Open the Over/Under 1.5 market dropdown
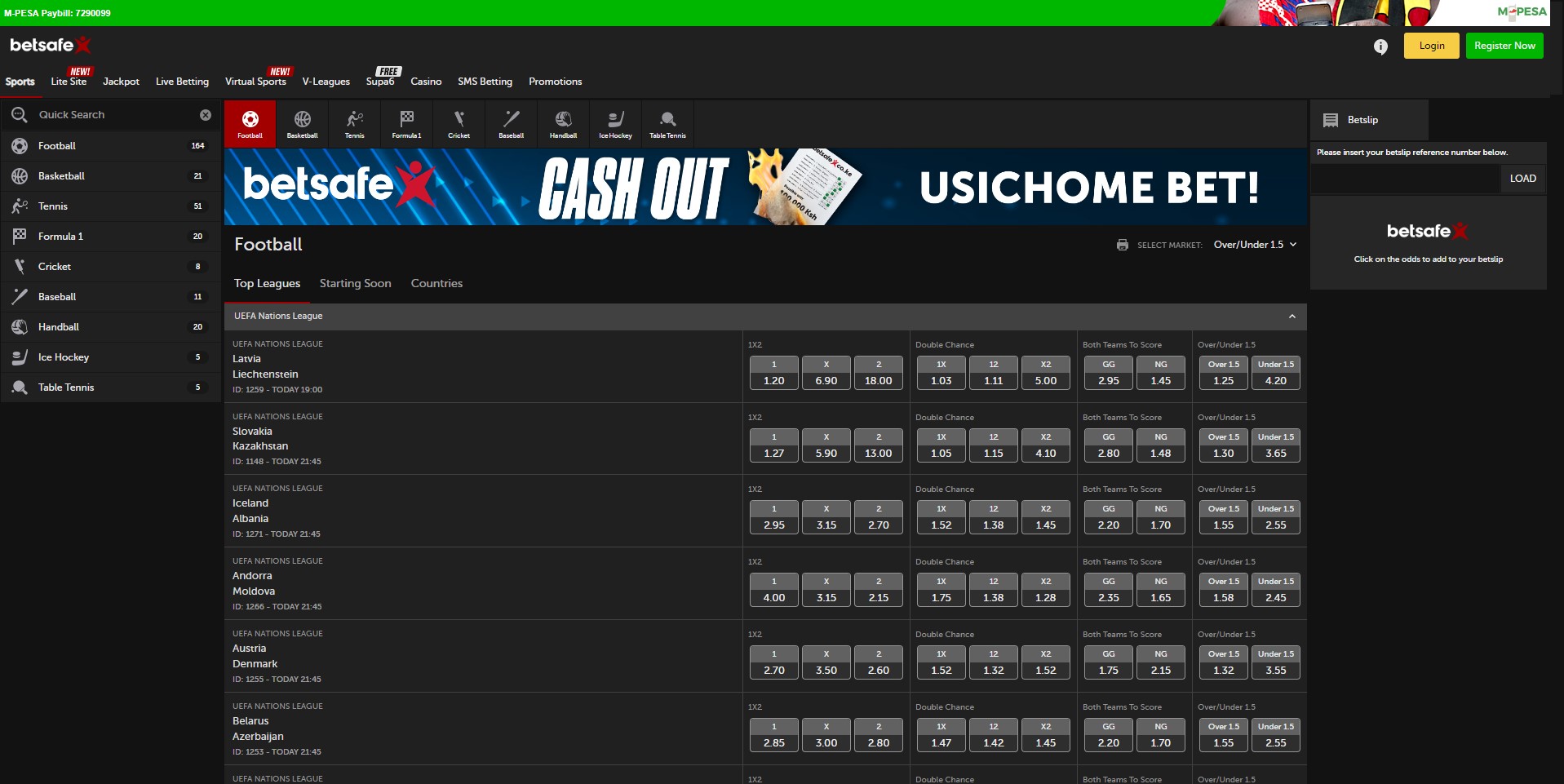The image size is (1564, 784). (1255, 245)
